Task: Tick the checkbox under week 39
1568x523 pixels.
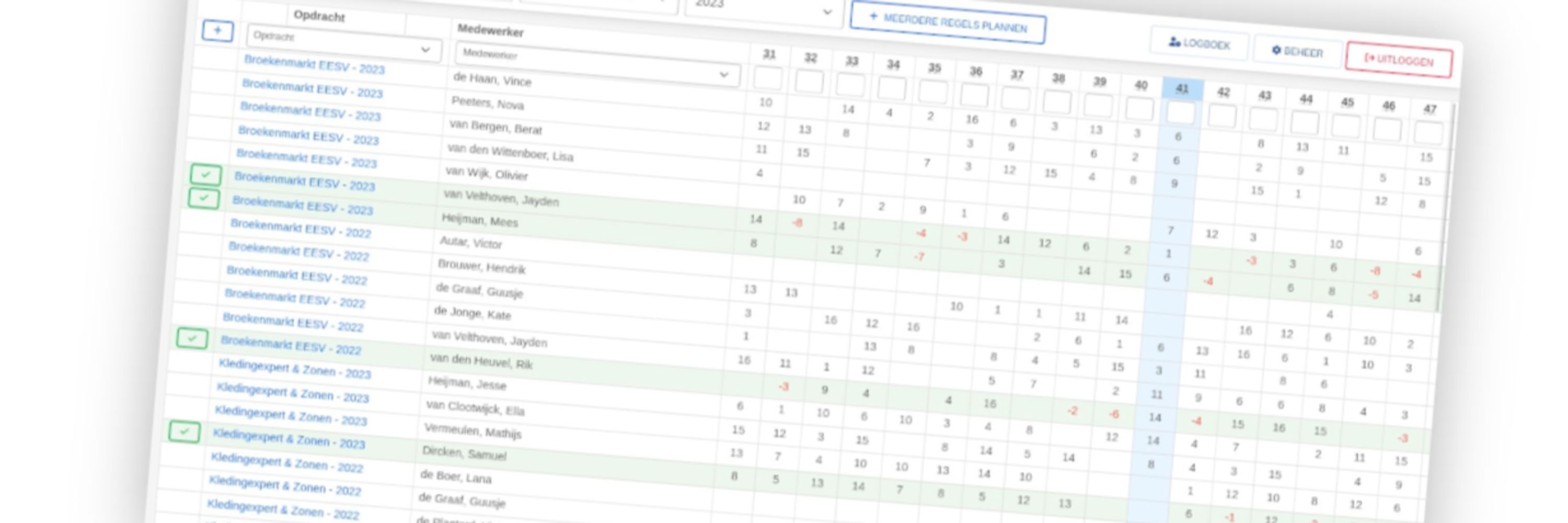Action: [x=1099, y=106]
